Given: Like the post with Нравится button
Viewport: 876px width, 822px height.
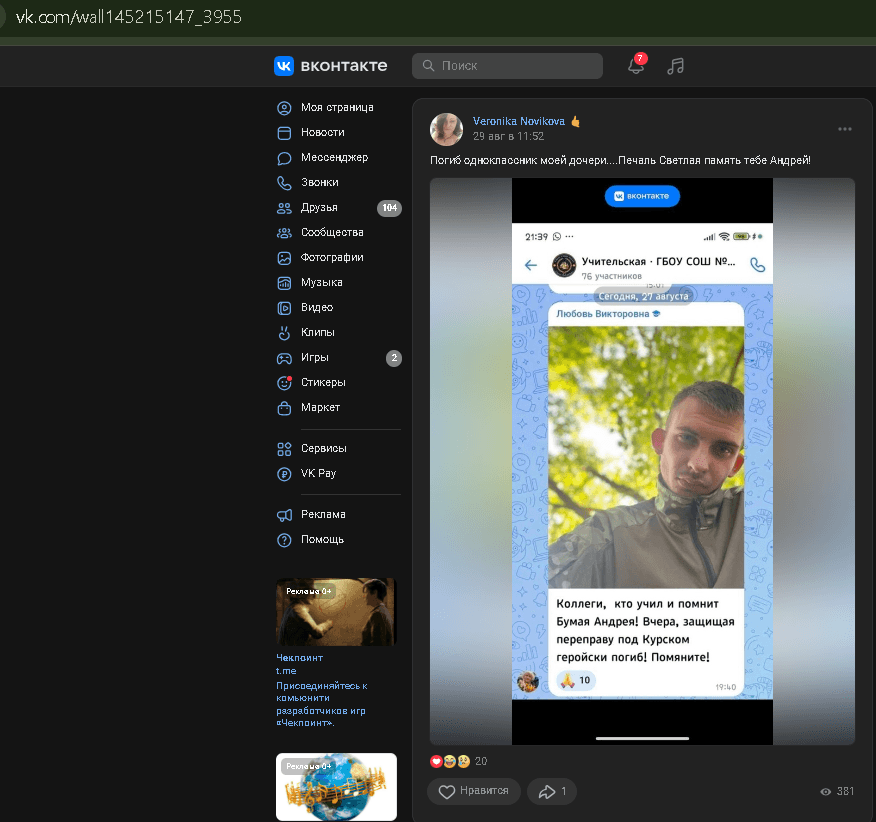Looking at the screenshot, I should click(x=474, y=791).
